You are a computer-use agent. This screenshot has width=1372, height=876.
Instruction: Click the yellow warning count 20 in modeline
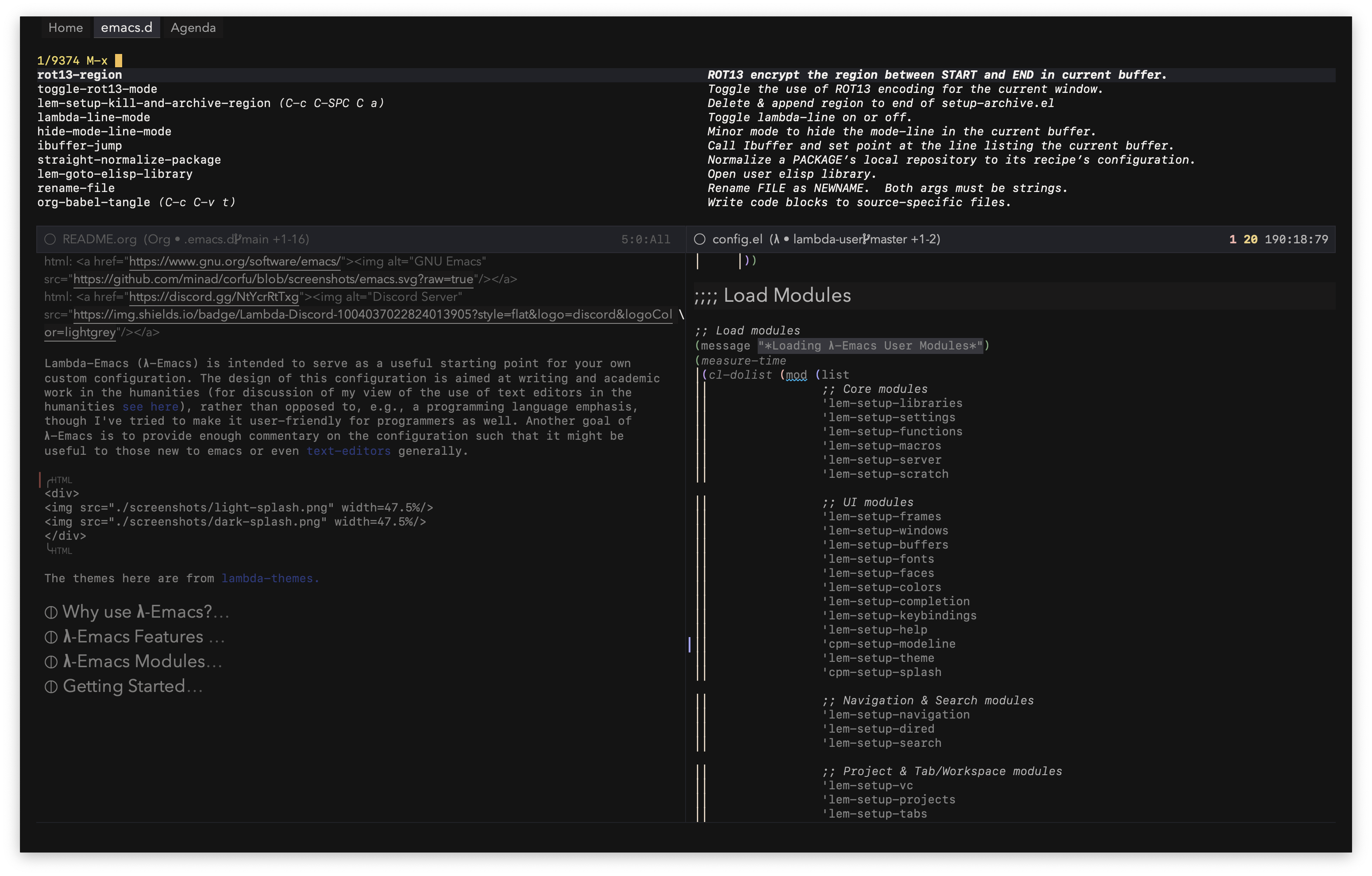click(x=1250, y=239)
